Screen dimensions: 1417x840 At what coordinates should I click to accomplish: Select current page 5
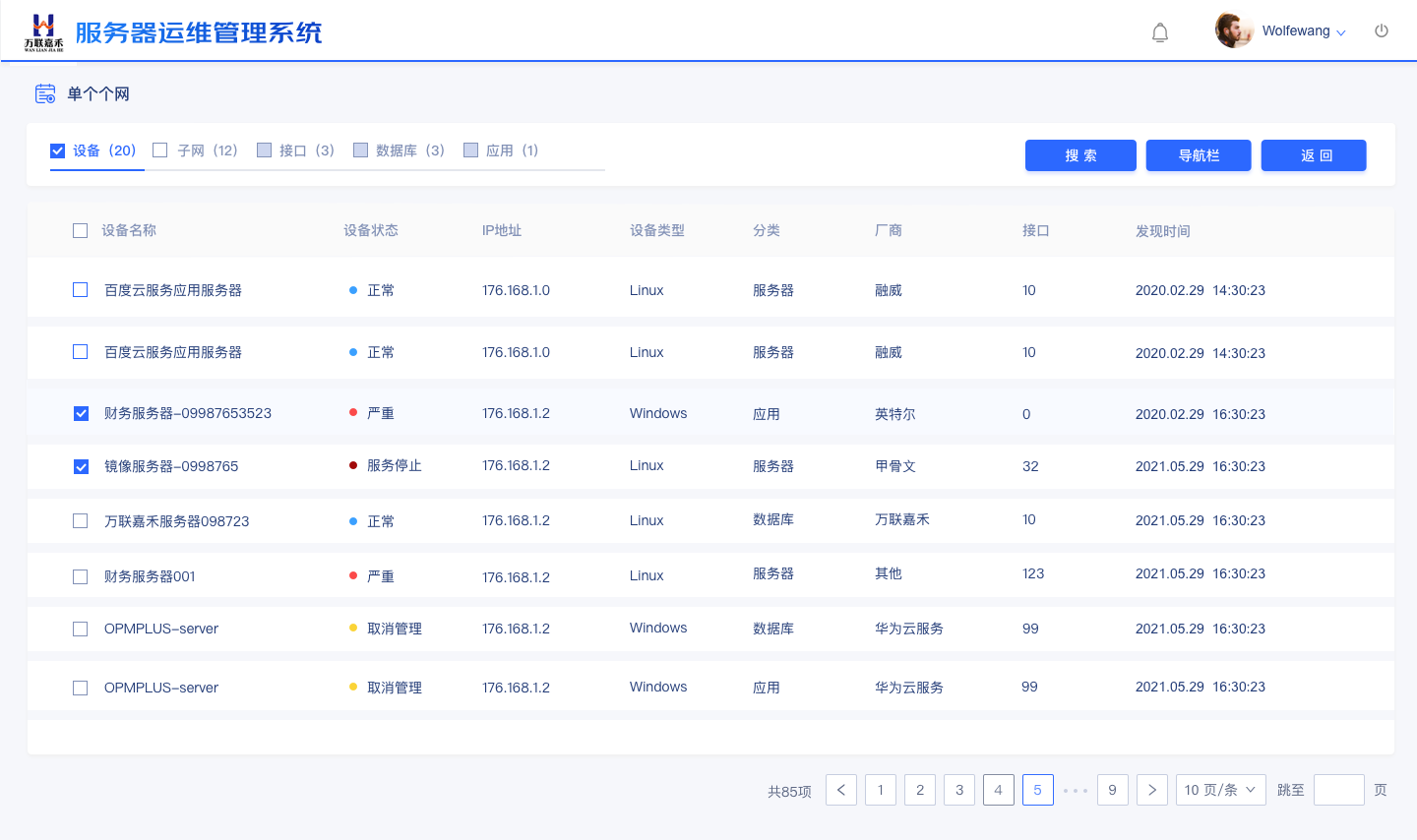pyautogui.click(x=1038, y=790)
